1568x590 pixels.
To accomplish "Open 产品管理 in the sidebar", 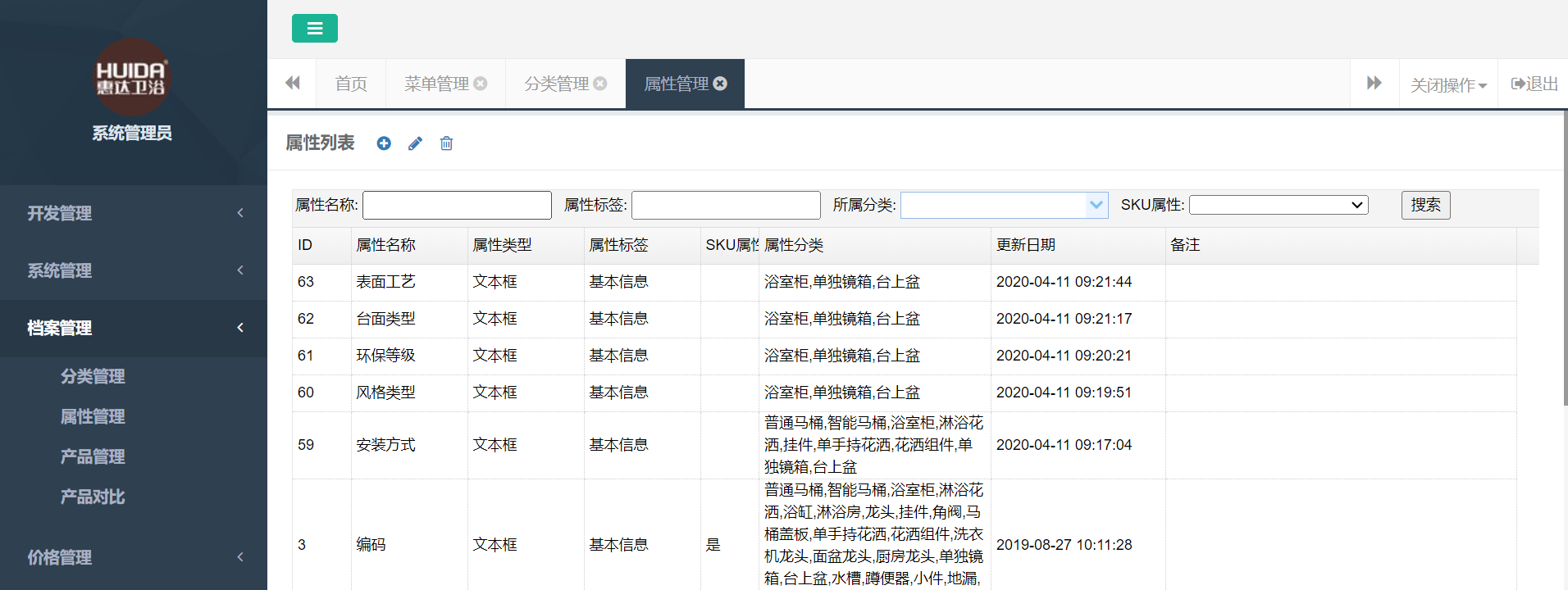I will (x=93, y=456).
